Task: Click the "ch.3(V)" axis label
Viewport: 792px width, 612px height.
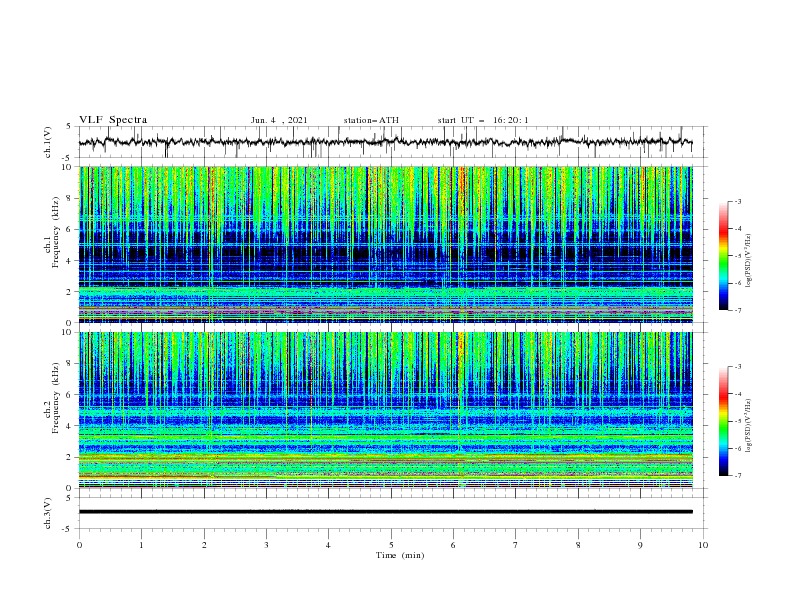Action: point(48,513)
